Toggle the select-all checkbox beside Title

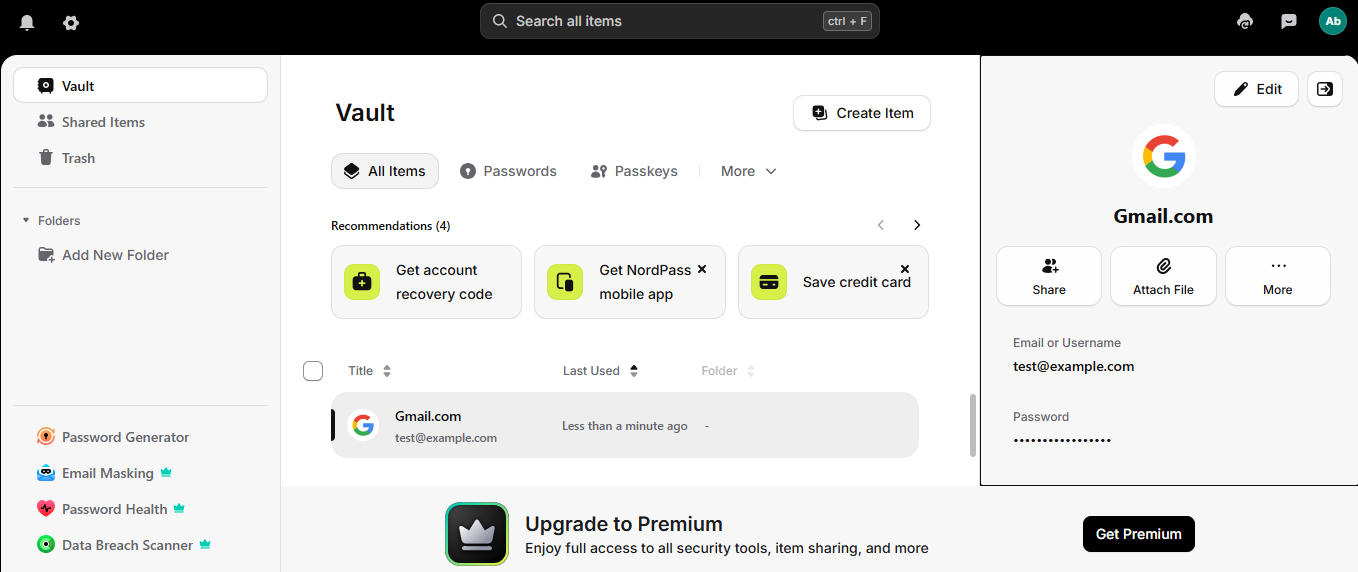[x=313, y=371]
